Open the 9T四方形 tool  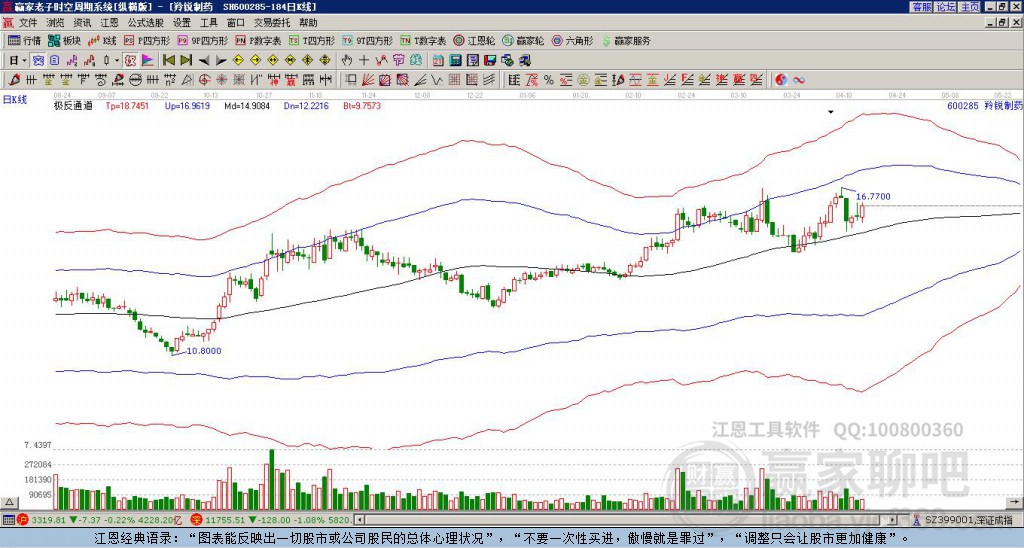(368, 40)
